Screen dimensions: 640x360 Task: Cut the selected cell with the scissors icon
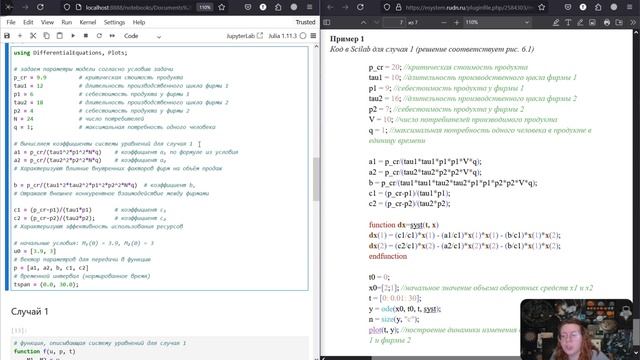click(33, 36)
